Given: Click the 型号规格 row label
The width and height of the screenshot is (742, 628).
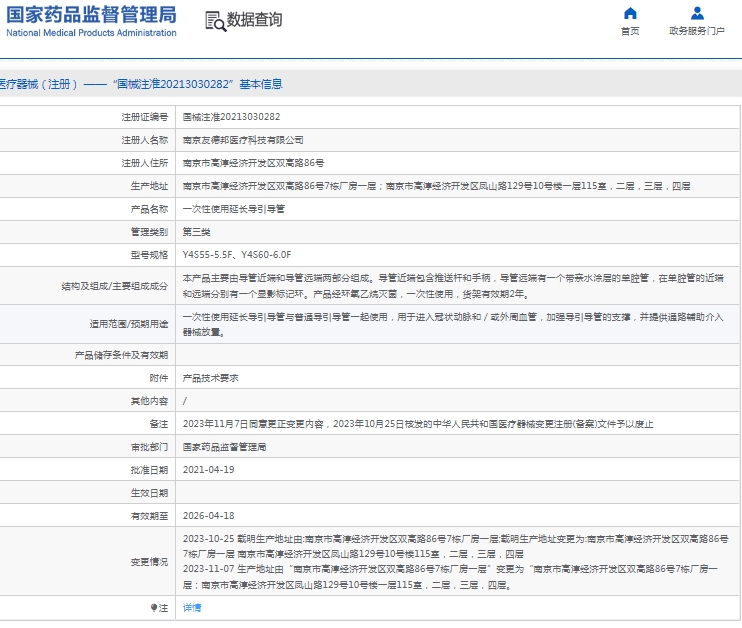Looking at the screenshot, I should 150,255.
